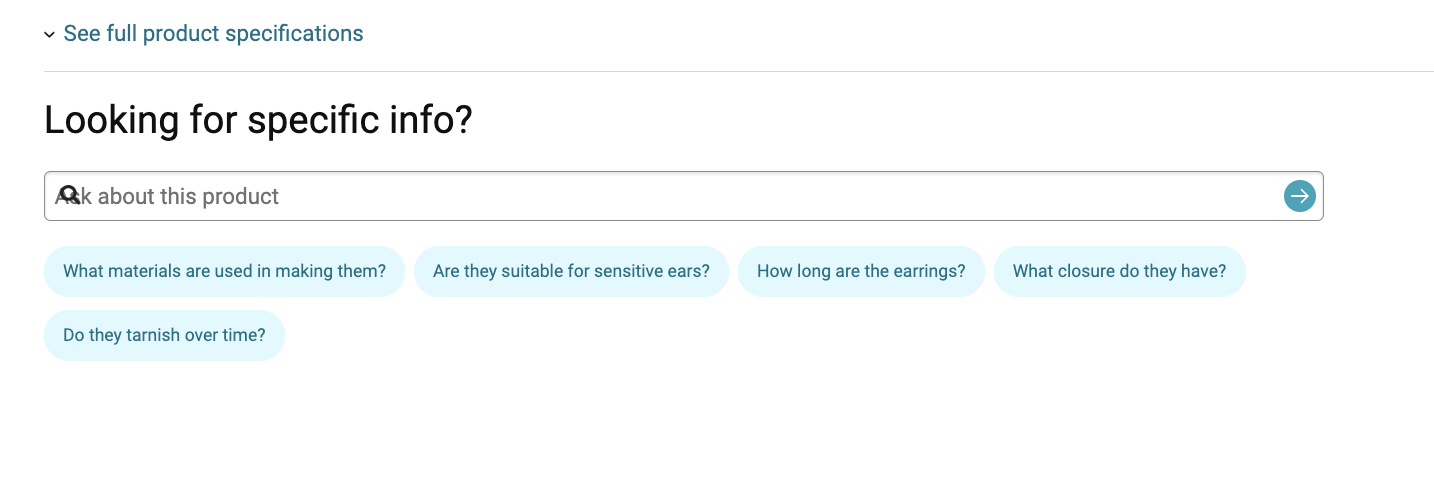Expand the chevron beside full product specifications
Viewport: 1434px width, 484px height.
(x=49, y=35)
